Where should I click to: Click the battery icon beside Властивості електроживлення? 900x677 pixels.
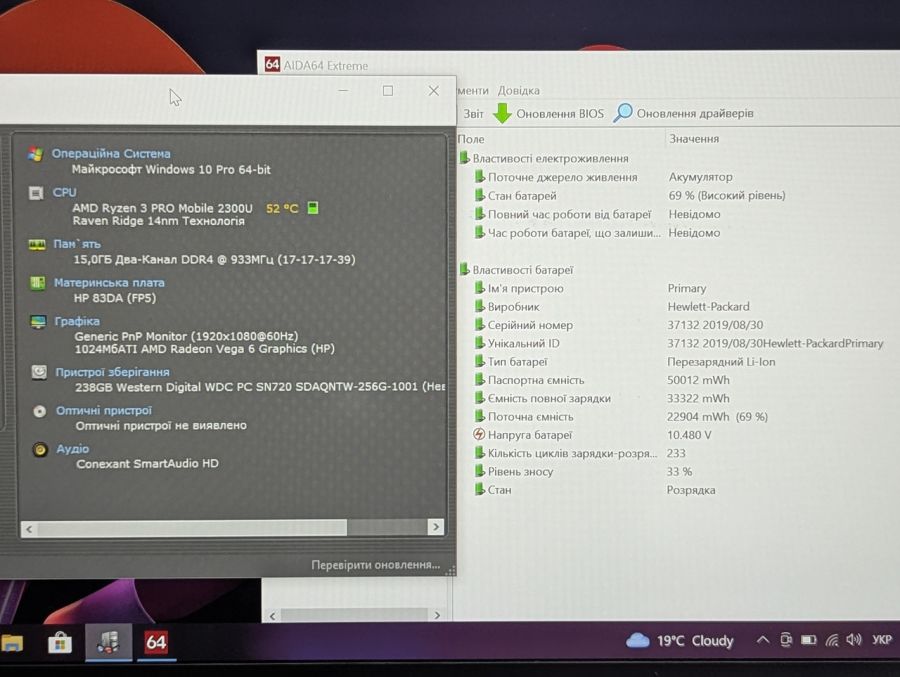coord(464,157)
